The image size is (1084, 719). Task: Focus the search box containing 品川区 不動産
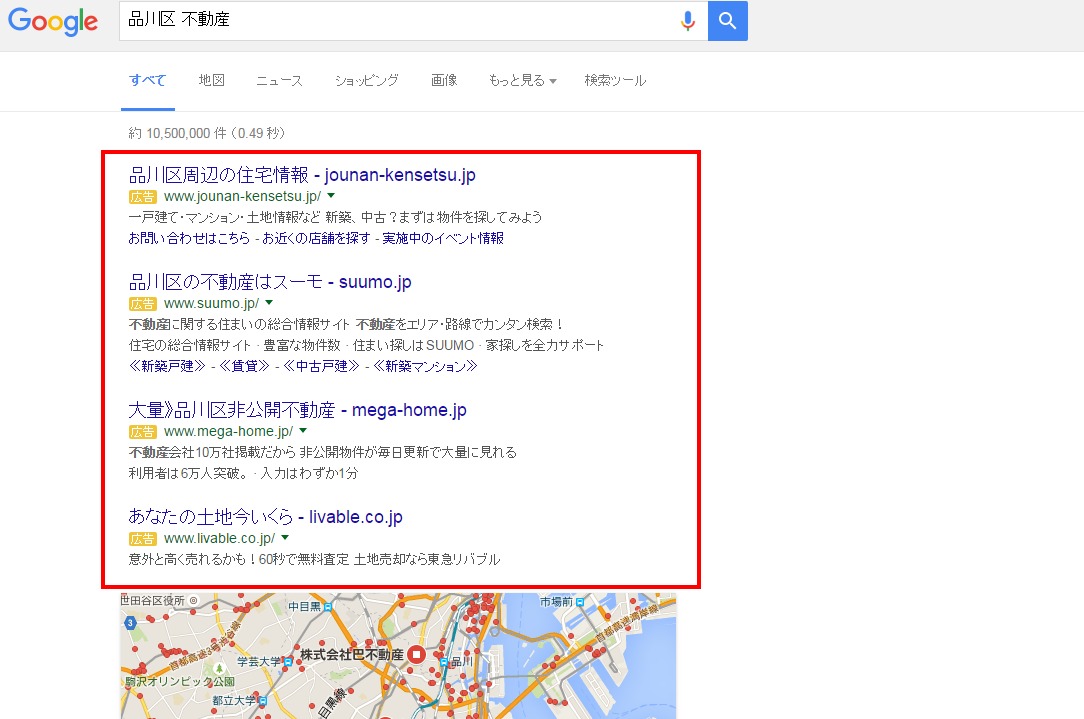pos(413,21)
